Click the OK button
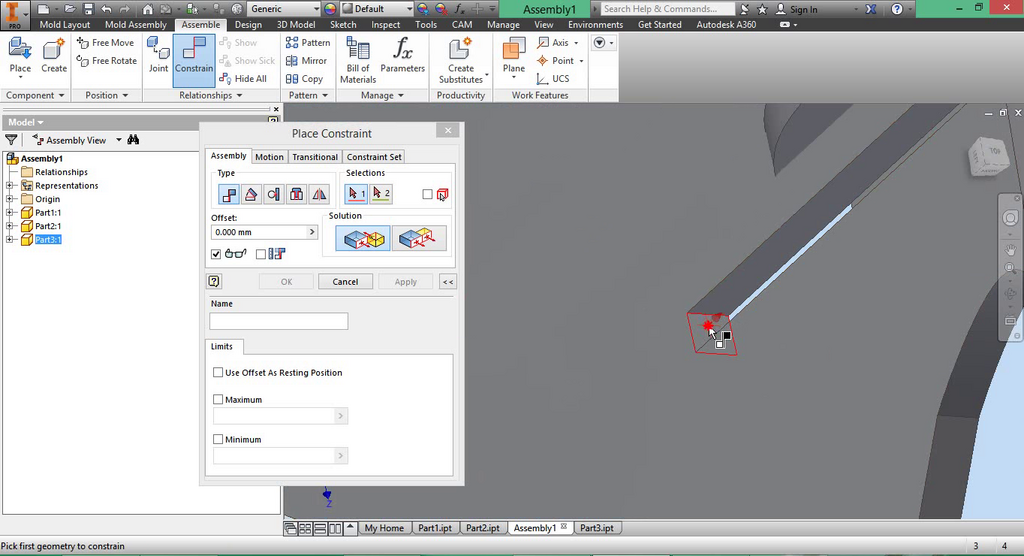 click(287, 282)
